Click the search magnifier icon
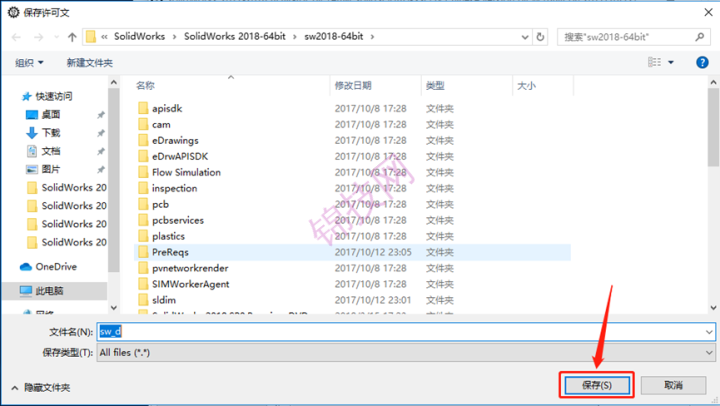This screenshot has width=720, height=406. pos(699,37)
